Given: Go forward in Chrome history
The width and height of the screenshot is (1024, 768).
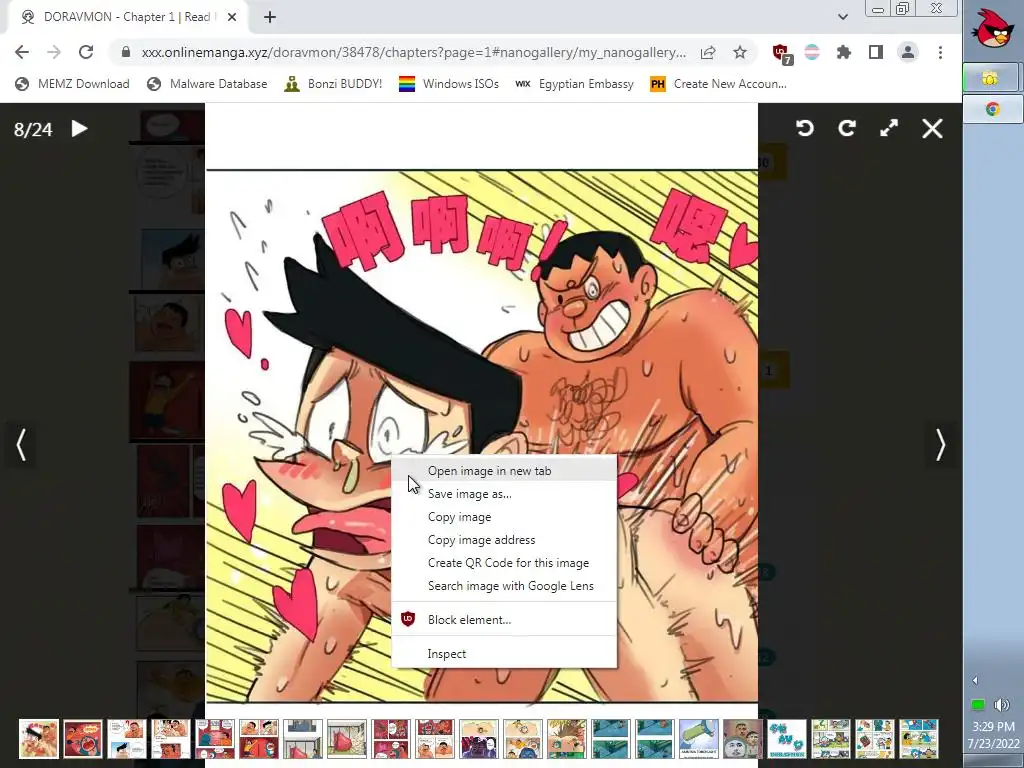Looking at the screenshot, I should (x=54, y=52).
